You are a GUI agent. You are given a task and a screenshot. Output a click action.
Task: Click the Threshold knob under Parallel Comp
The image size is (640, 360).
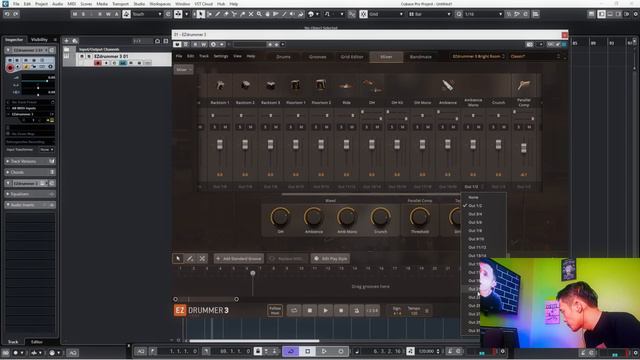420,217
